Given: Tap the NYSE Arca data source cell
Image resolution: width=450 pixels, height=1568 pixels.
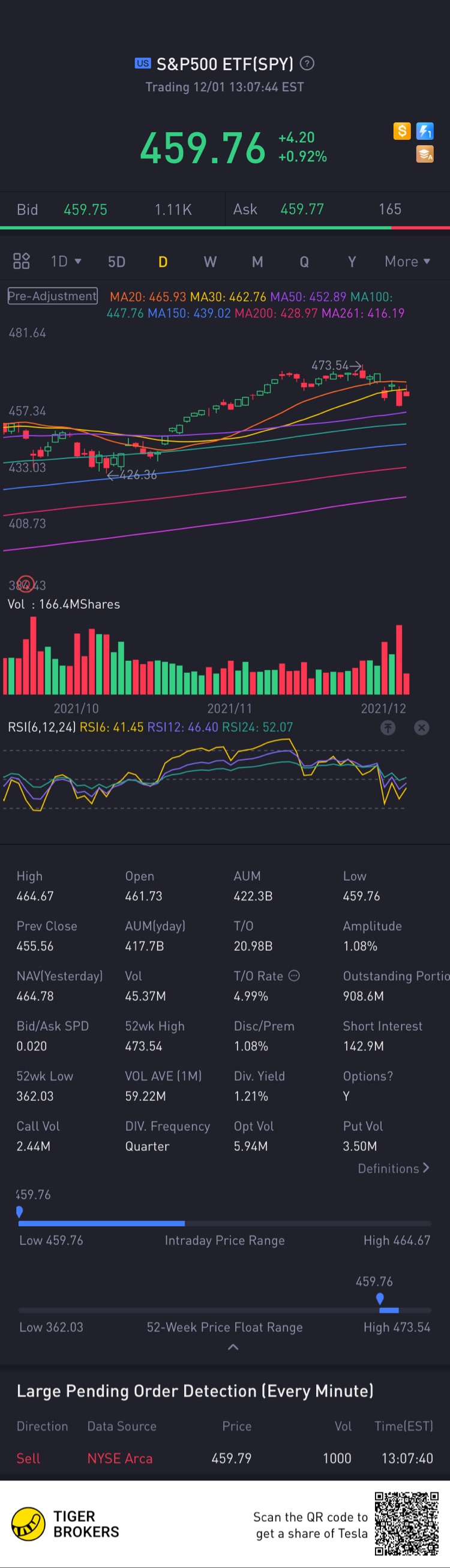Looking at the screenshot, I should coord(120,1458).
